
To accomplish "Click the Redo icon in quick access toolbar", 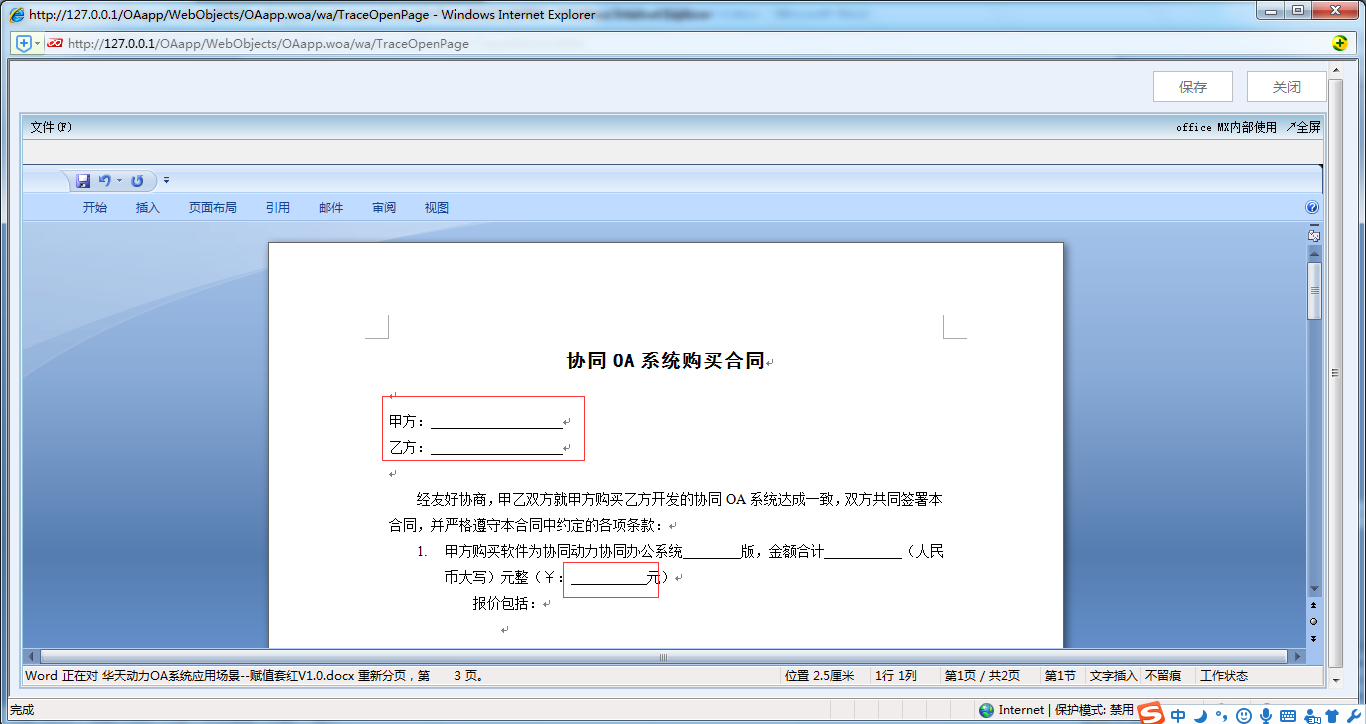I will pos(137,181).
